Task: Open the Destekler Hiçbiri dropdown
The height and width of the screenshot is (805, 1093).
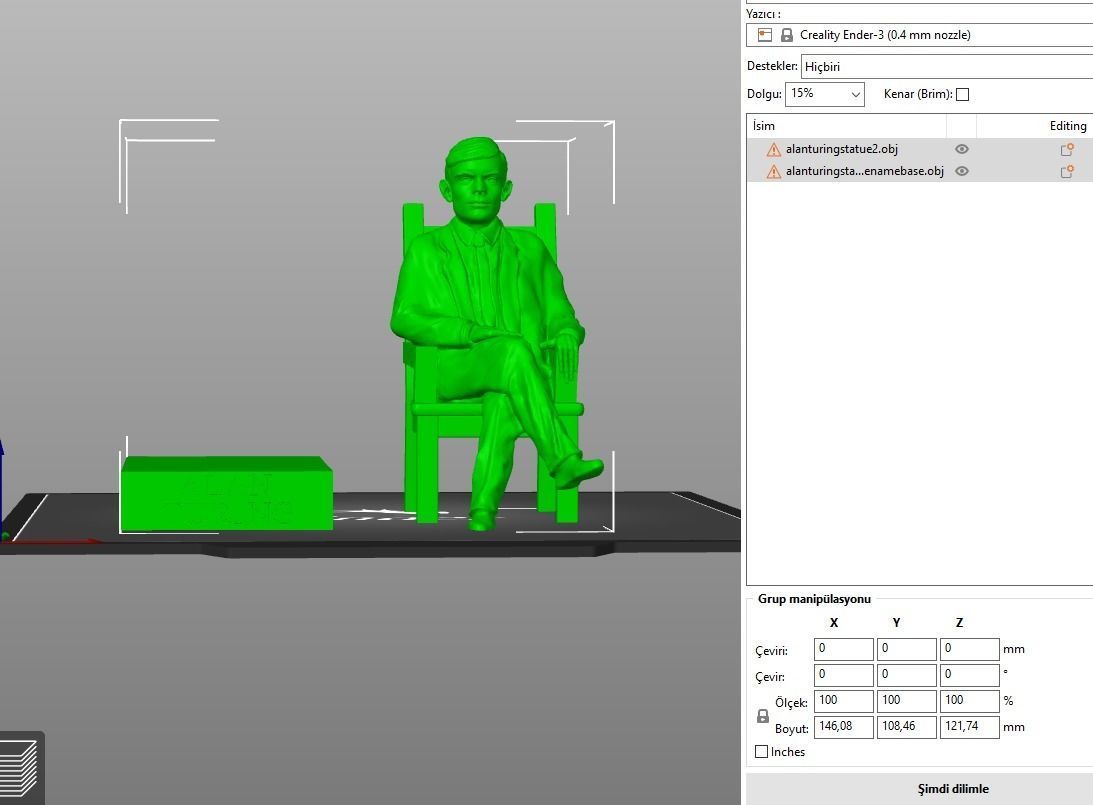Action: [x=947, y=67]
